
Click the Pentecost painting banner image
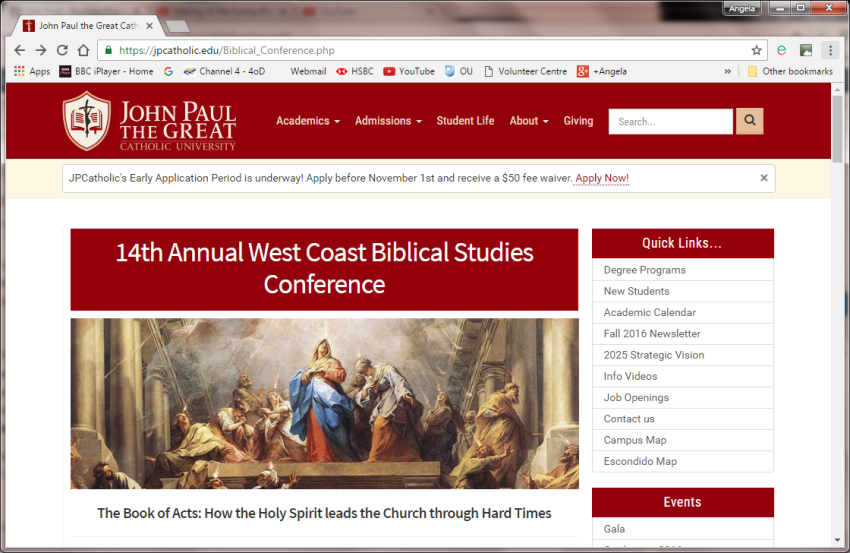tap(324, 403)
